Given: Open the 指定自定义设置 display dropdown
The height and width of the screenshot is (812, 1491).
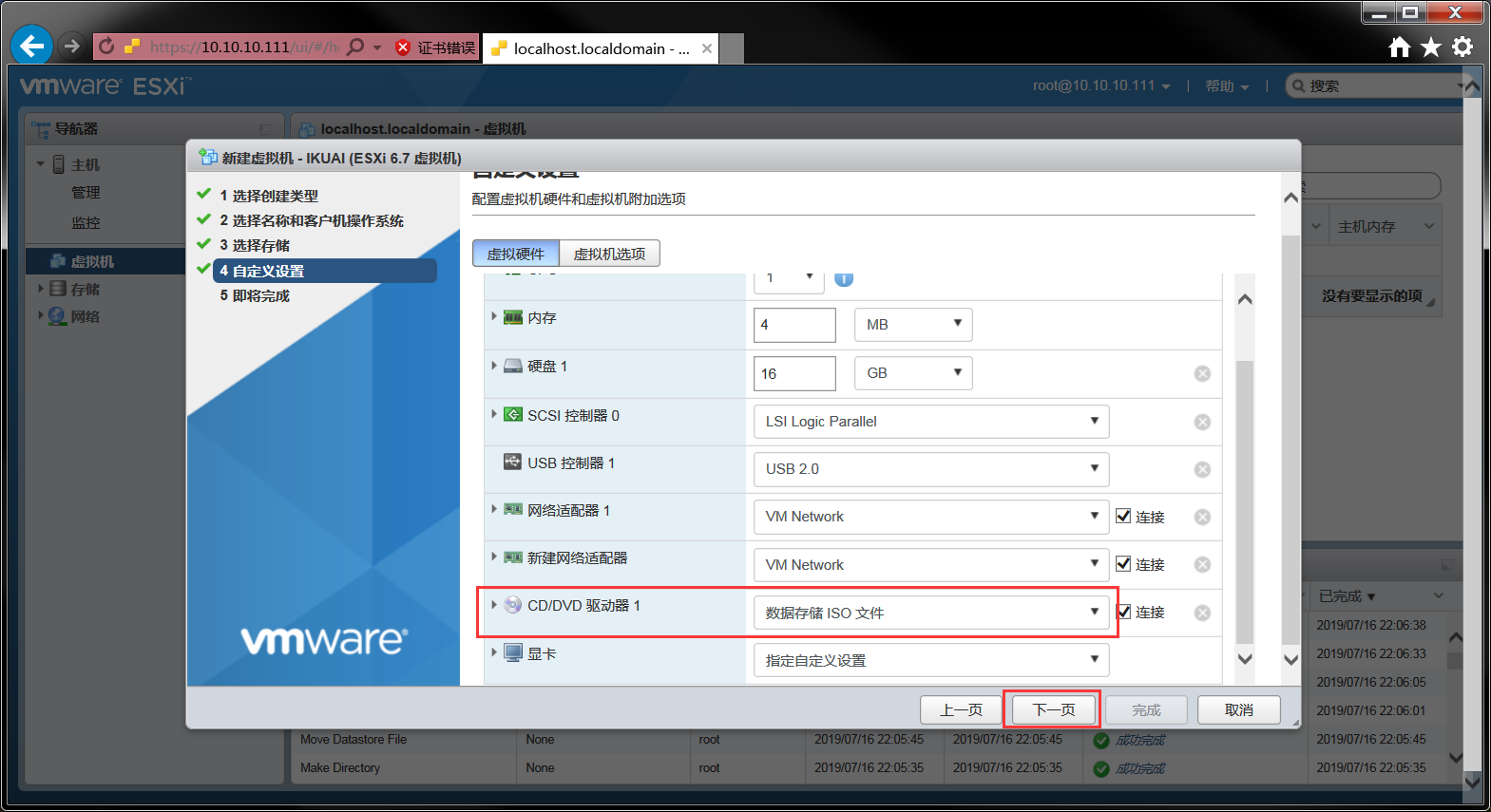Looking at the screenshot, I should [931, 660].
